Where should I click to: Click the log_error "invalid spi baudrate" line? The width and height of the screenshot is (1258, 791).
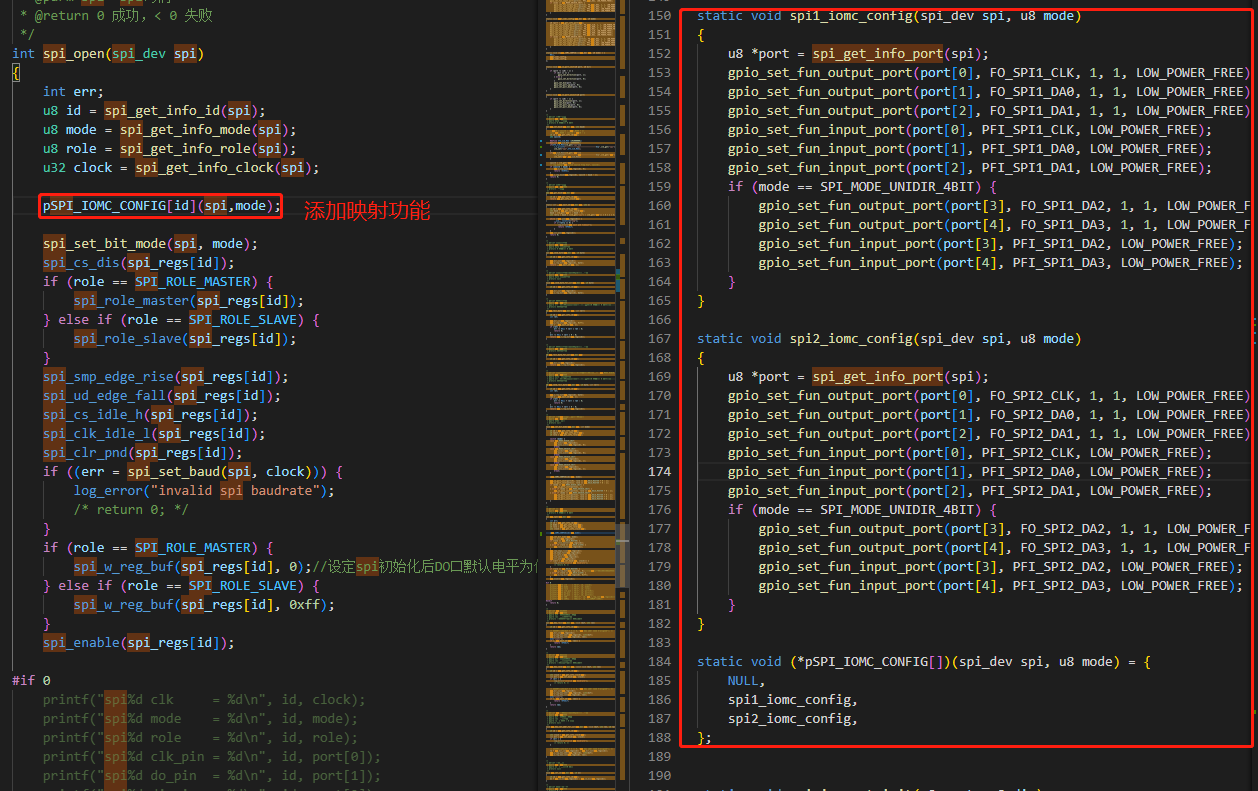[204, 491]
